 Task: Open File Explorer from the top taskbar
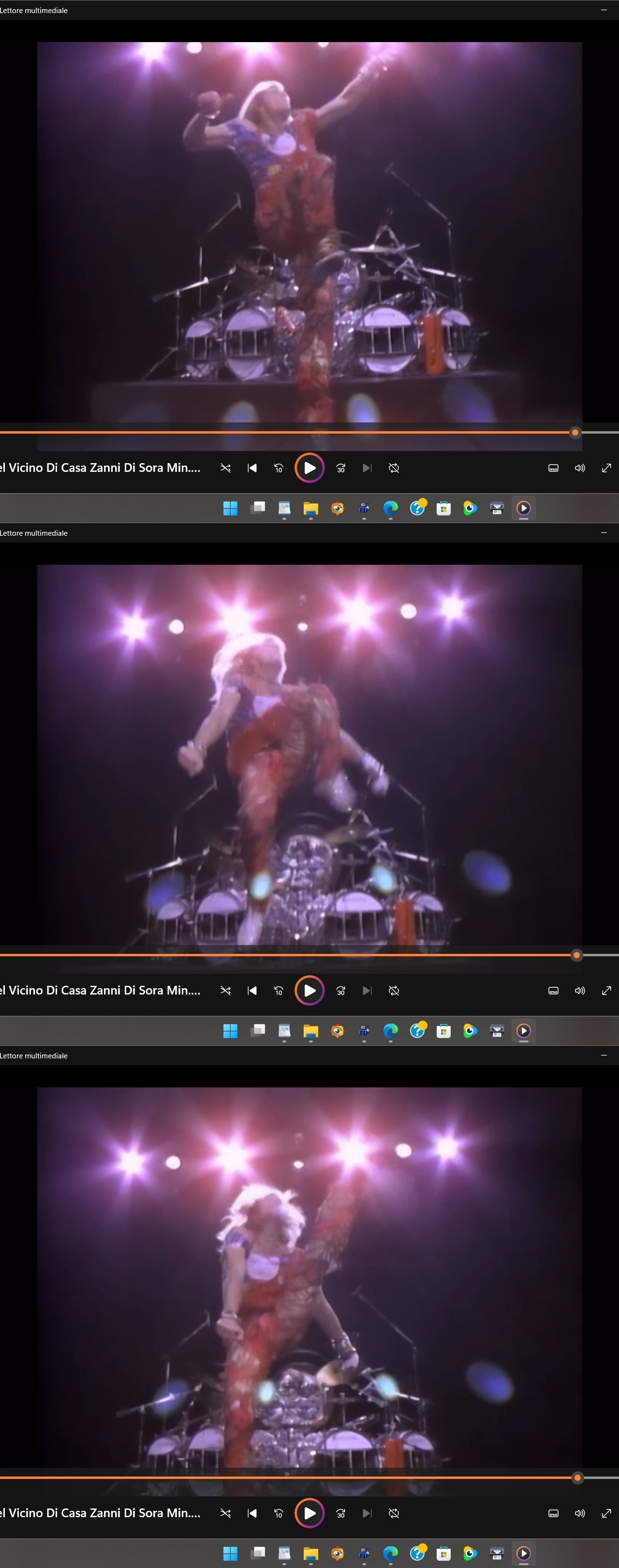[x=311, y=508]
